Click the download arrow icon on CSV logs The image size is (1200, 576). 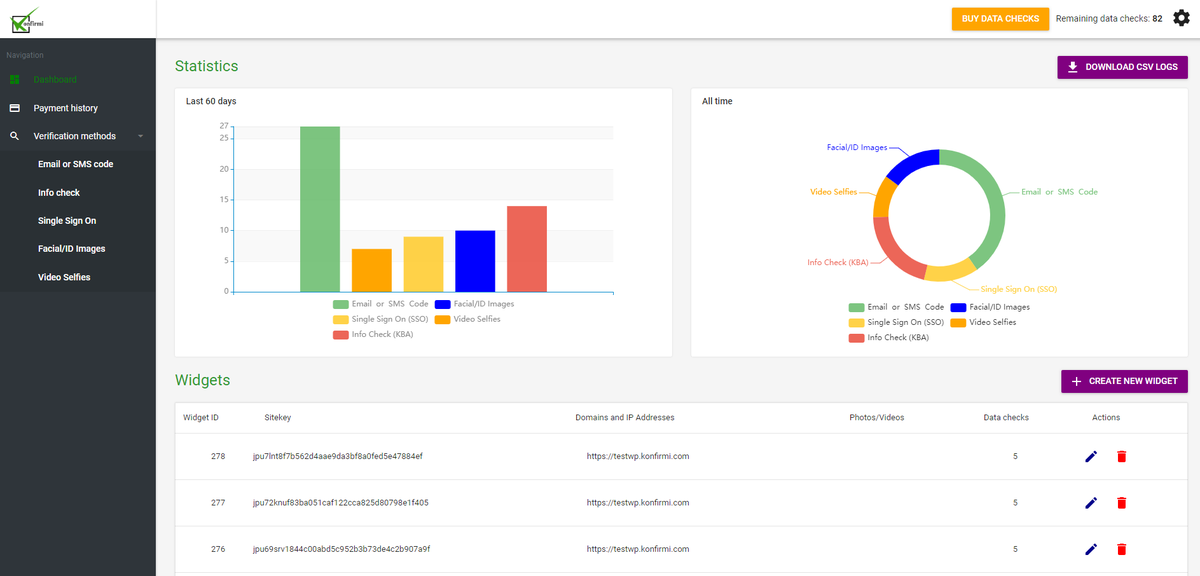tap(1073, 68)
